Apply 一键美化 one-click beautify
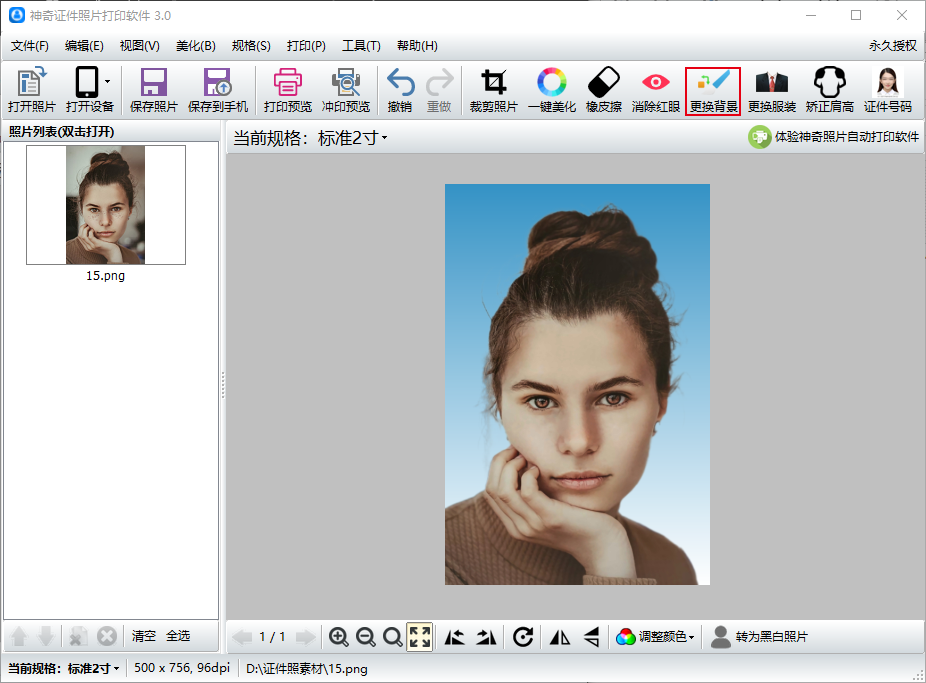Screen dimensions: 926x683 (552, 90)
